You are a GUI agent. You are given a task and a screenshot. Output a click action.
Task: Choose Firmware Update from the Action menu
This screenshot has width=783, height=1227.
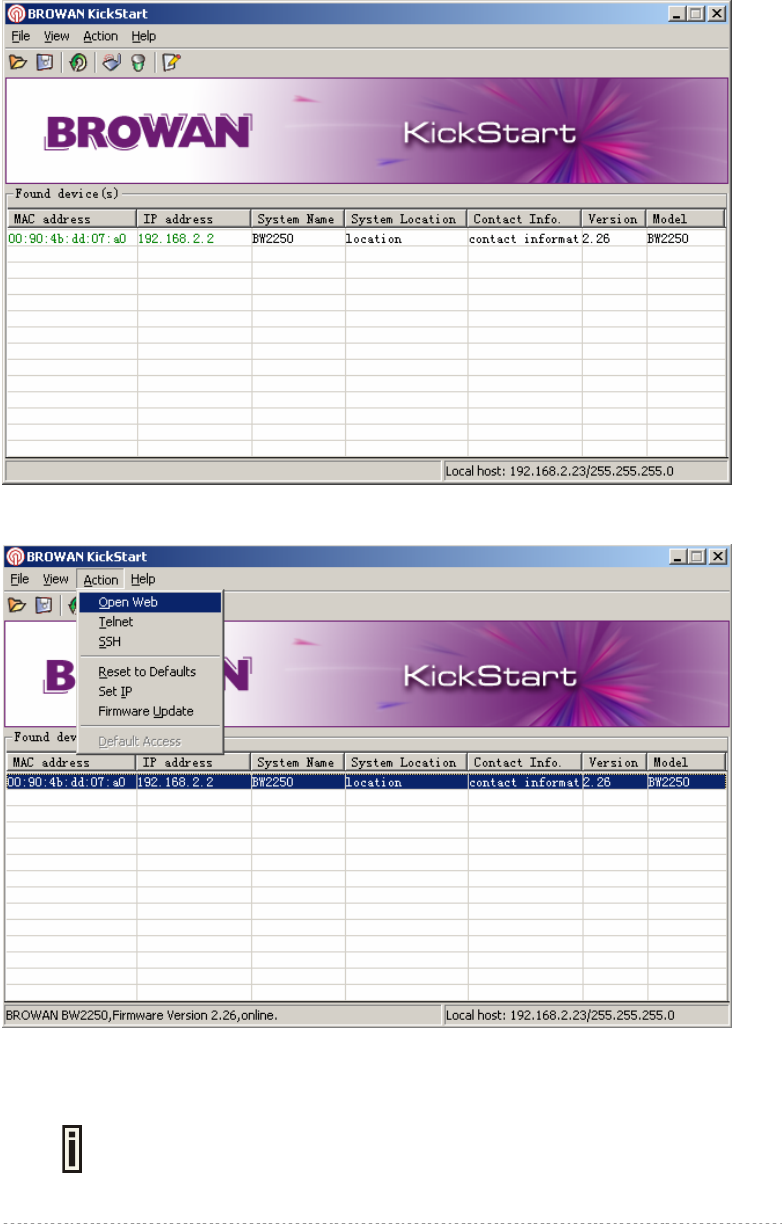[150, 711]
